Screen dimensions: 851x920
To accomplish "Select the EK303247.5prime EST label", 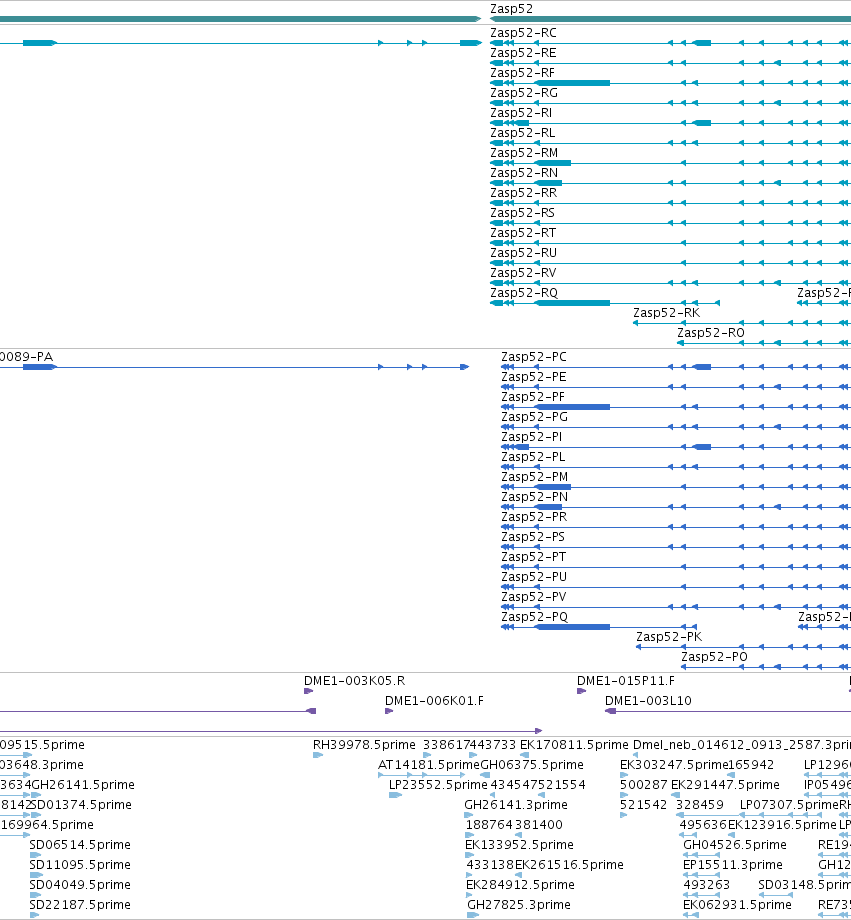I will [674, 765].
